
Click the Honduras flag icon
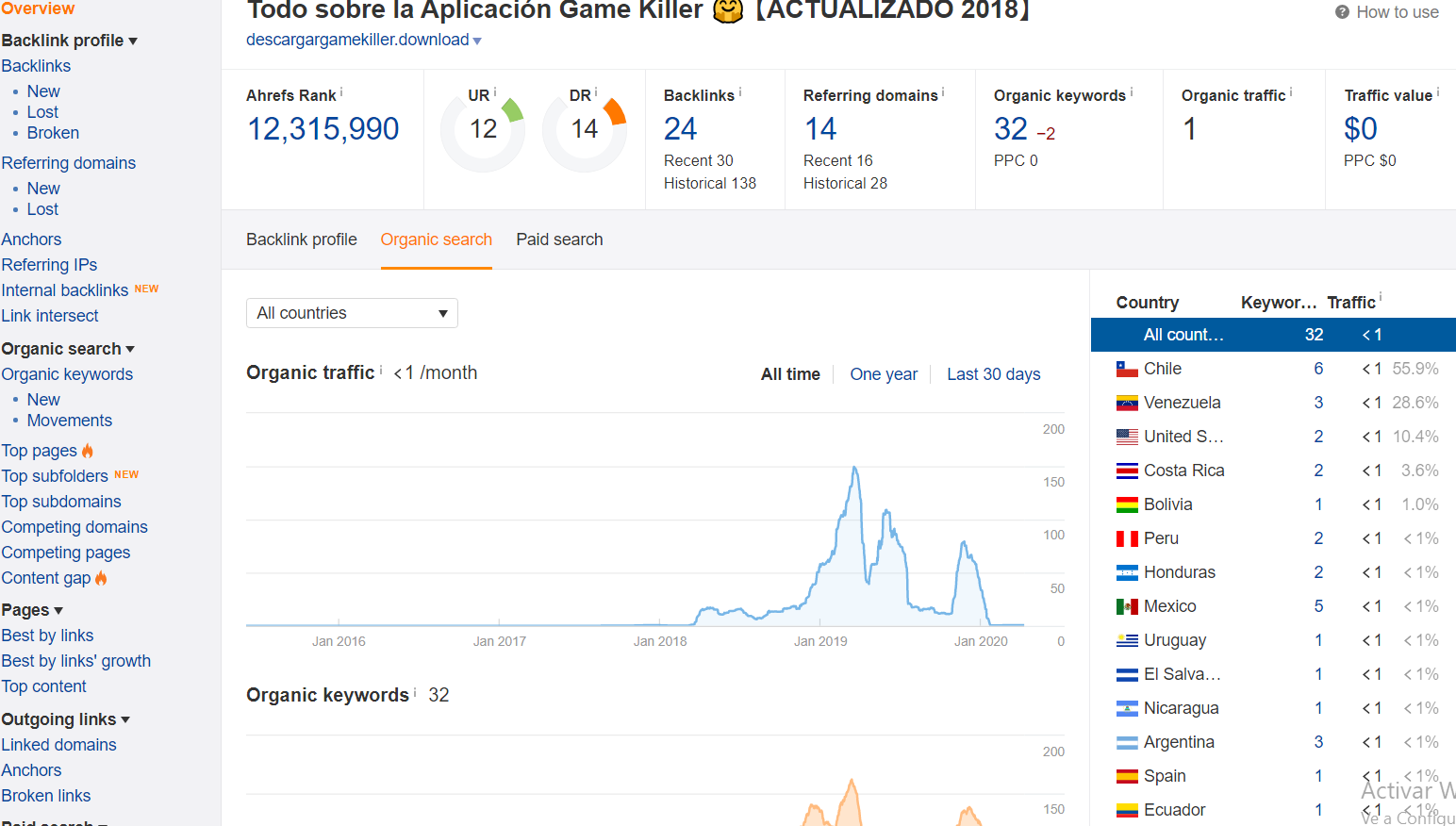(1127, 572)
